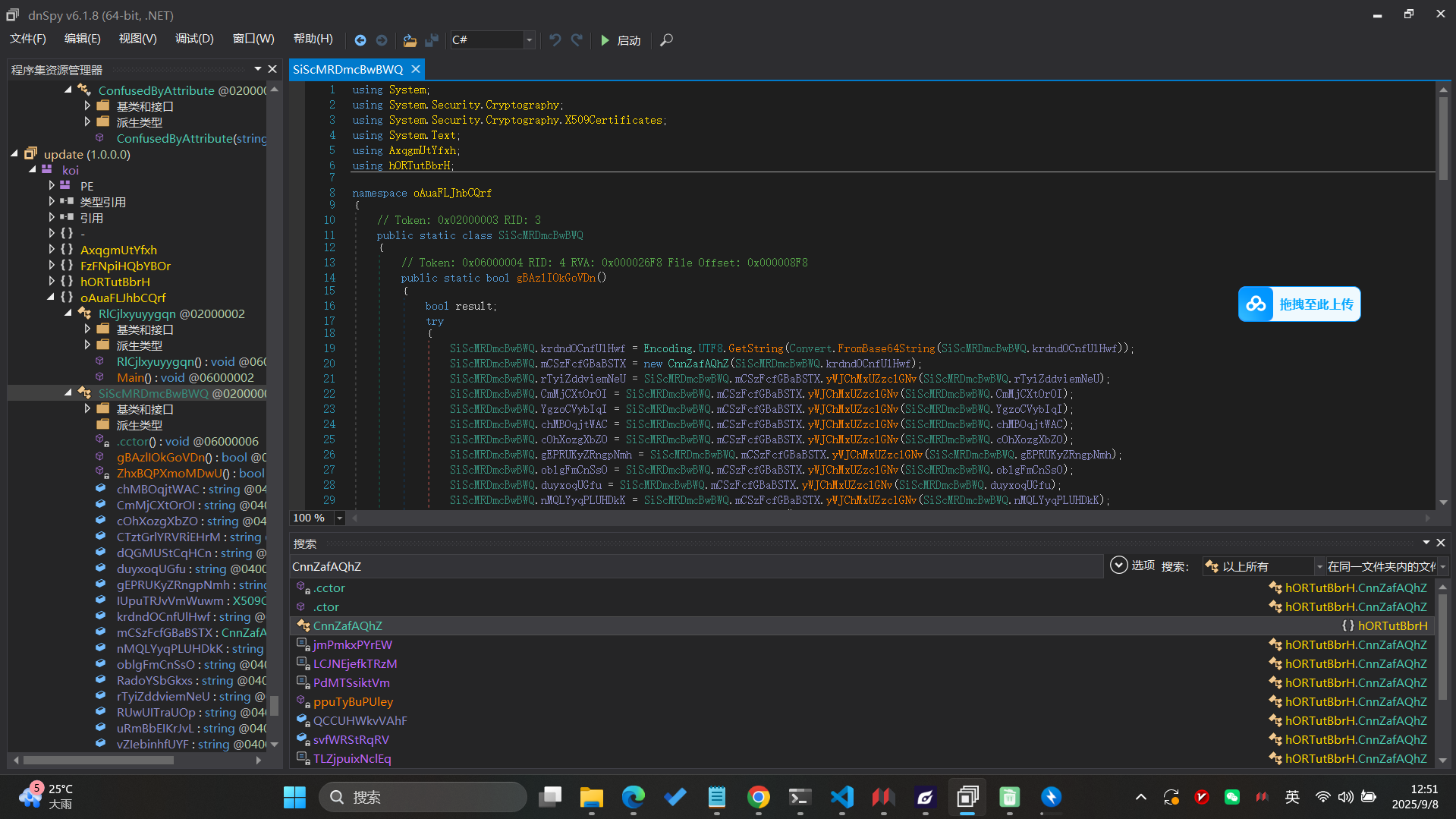
Task: Collapse the oAuaFLJhbCQrf namespace
Action: [x=51, y=298]
